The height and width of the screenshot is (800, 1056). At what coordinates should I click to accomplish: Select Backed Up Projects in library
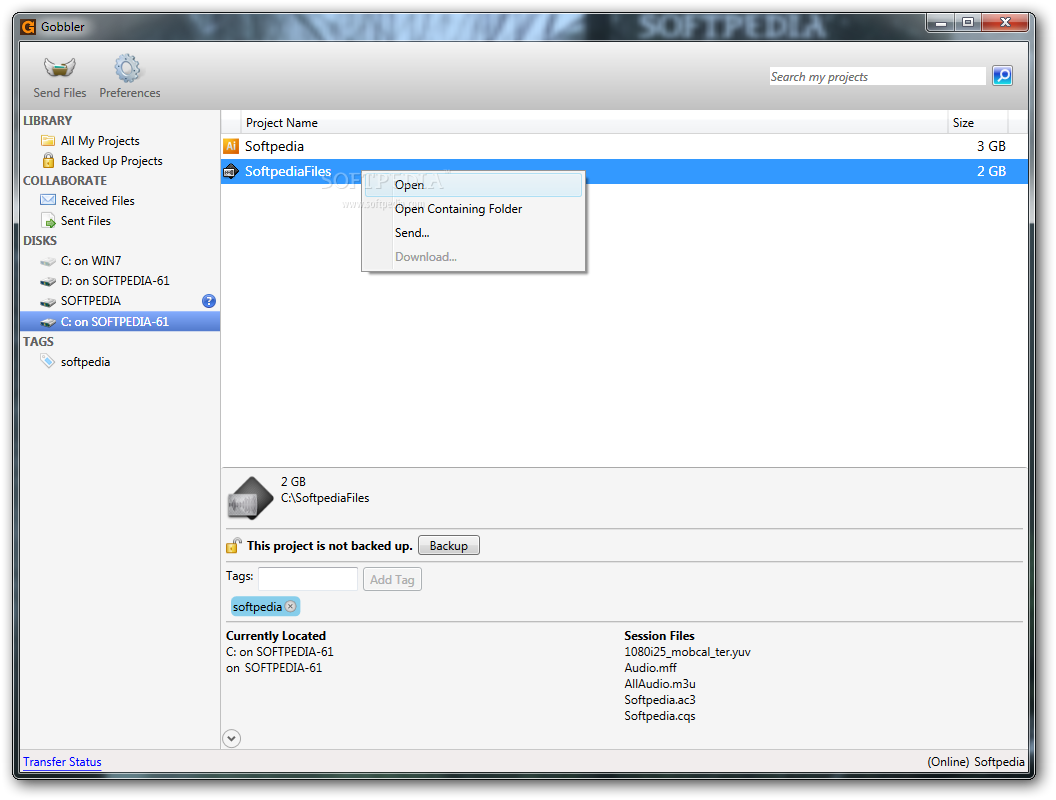pyautogui.click(x=112, y=161)
